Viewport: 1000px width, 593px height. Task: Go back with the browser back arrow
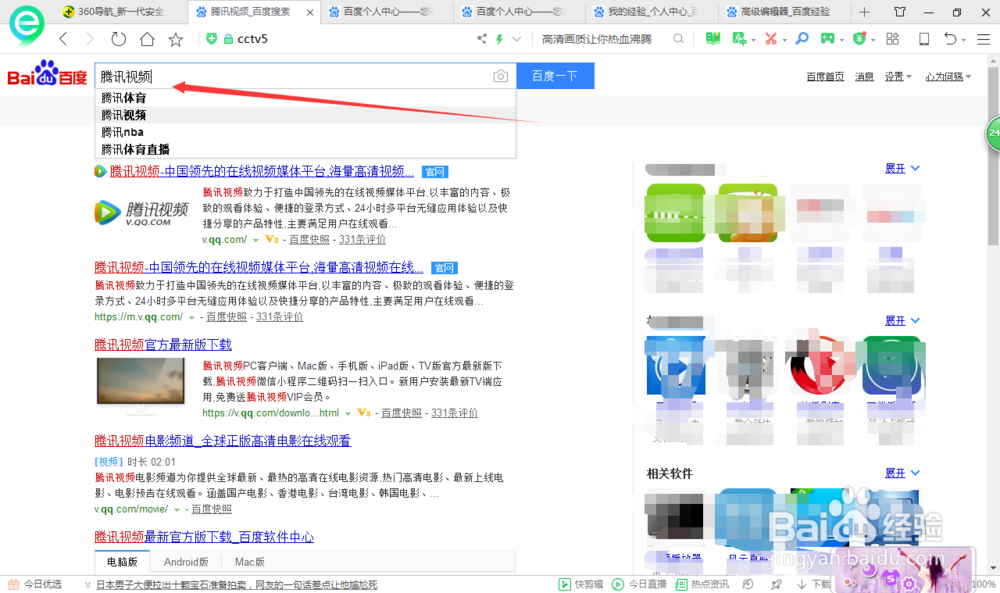63,39
